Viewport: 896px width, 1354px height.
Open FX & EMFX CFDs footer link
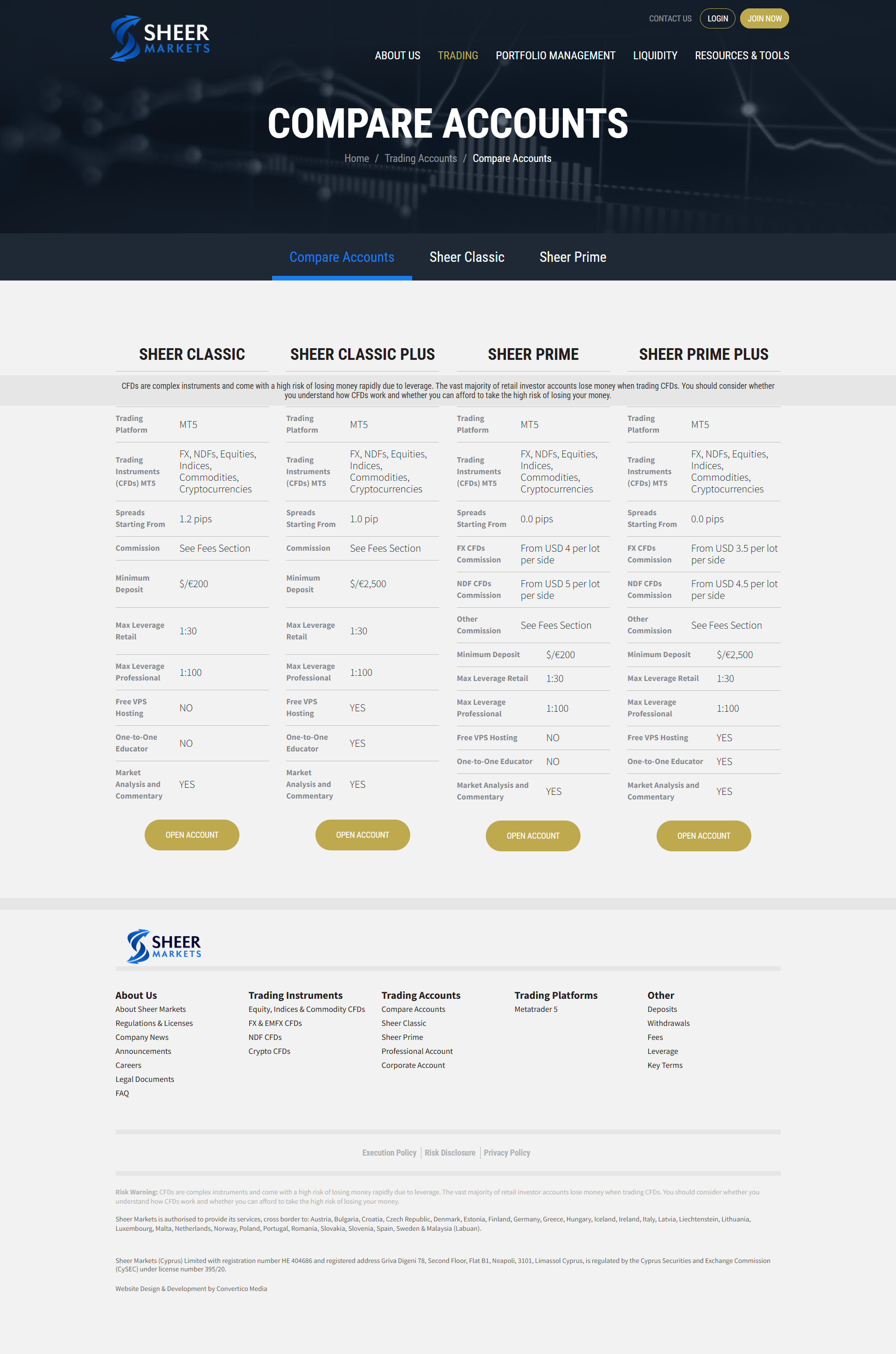(x=275, y=1023)
